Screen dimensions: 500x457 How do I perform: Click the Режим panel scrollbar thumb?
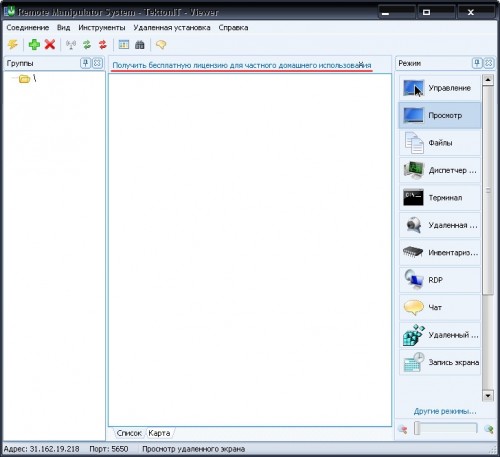[488, 190]
